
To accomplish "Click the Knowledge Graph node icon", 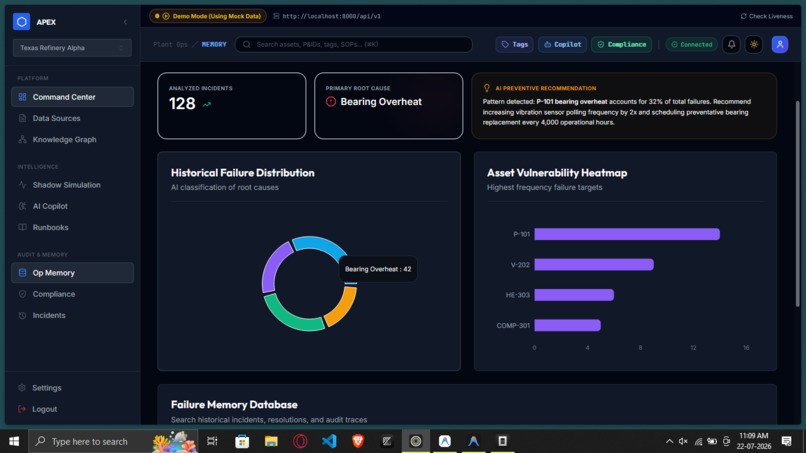I will pyautogui.click(x=23, y=139).
